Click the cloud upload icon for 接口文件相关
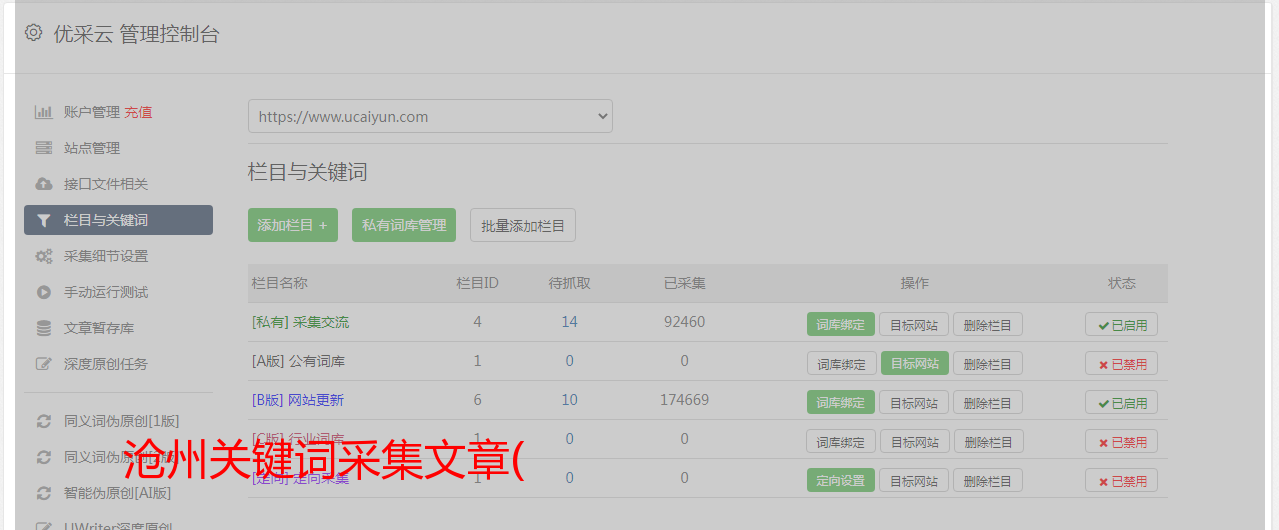 coord(44,184)
